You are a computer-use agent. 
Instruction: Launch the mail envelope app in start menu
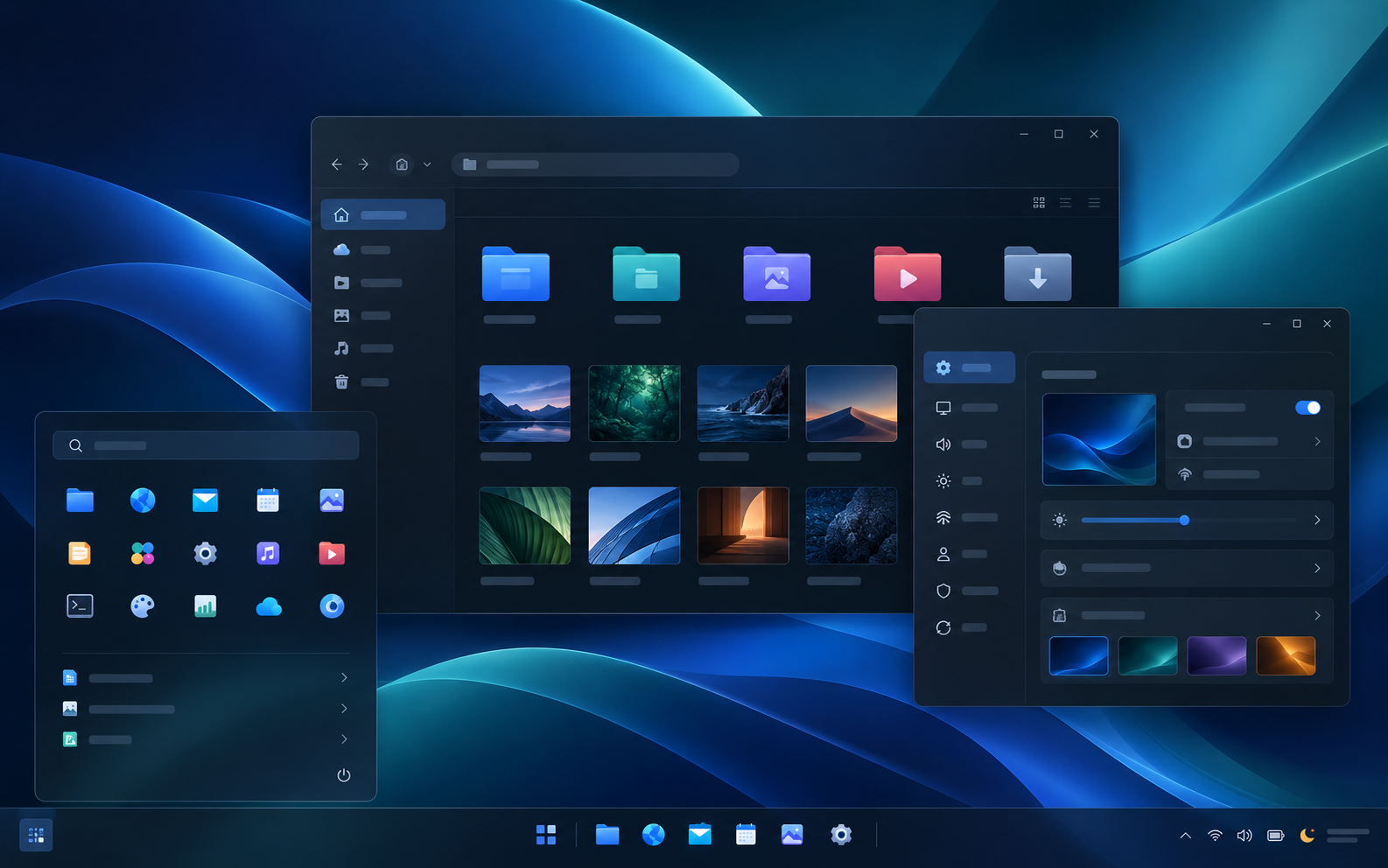pos(205,500)
